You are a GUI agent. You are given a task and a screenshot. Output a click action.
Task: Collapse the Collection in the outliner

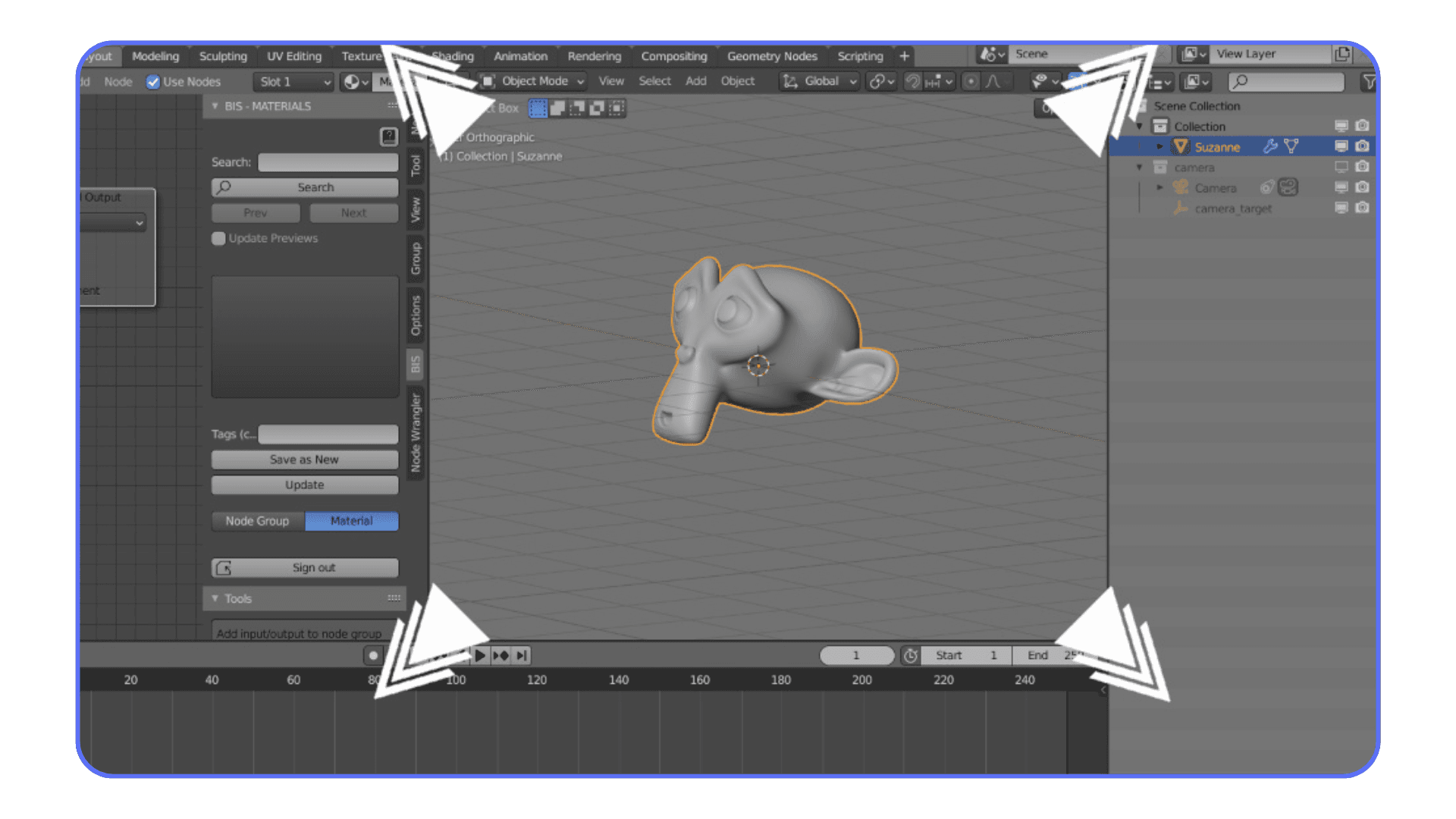pyautogui.click(x=1138, y=126)
